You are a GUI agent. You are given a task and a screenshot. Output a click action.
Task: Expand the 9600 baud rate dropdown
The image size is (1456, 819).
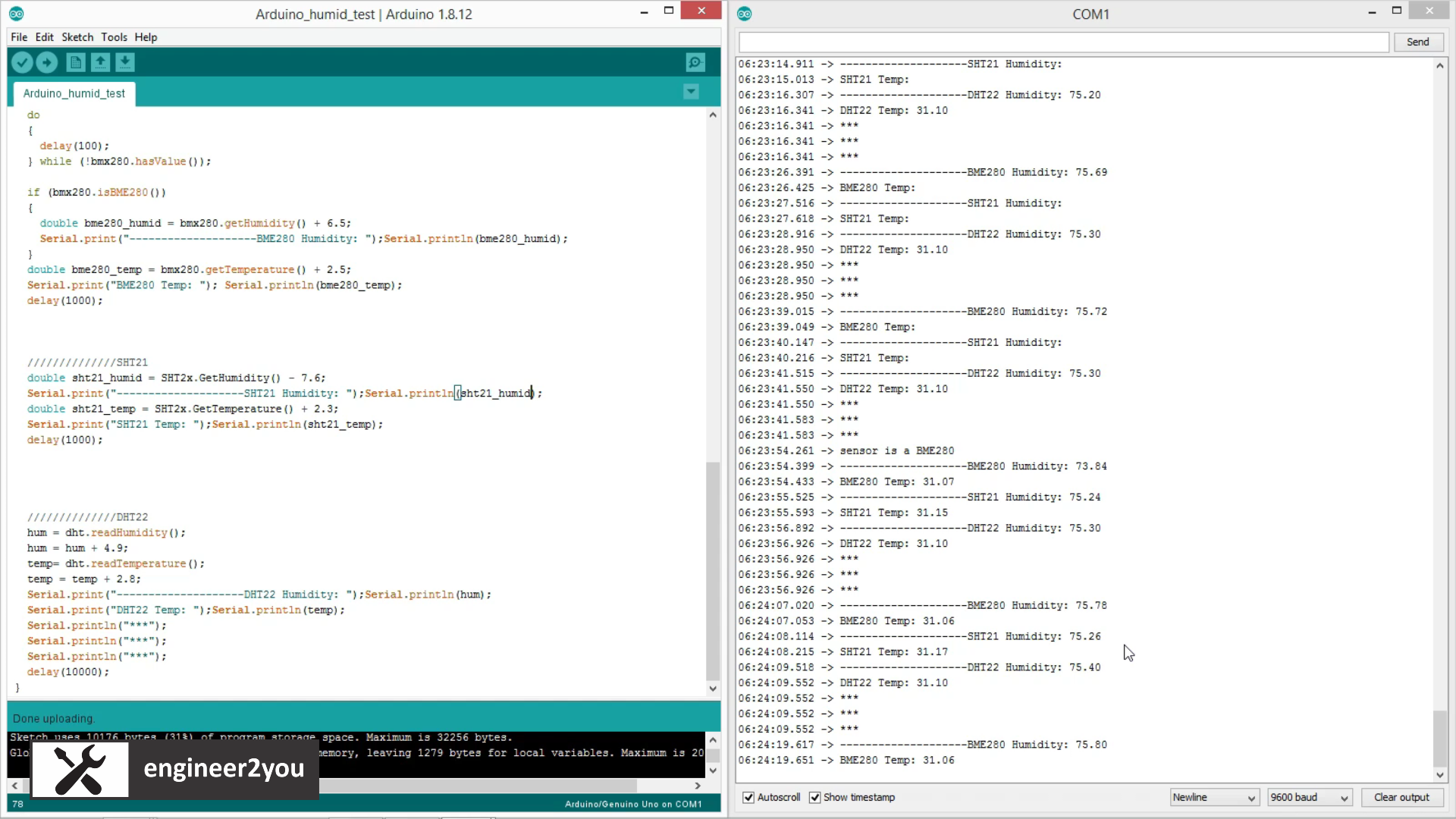click(x=1310, y=797)
